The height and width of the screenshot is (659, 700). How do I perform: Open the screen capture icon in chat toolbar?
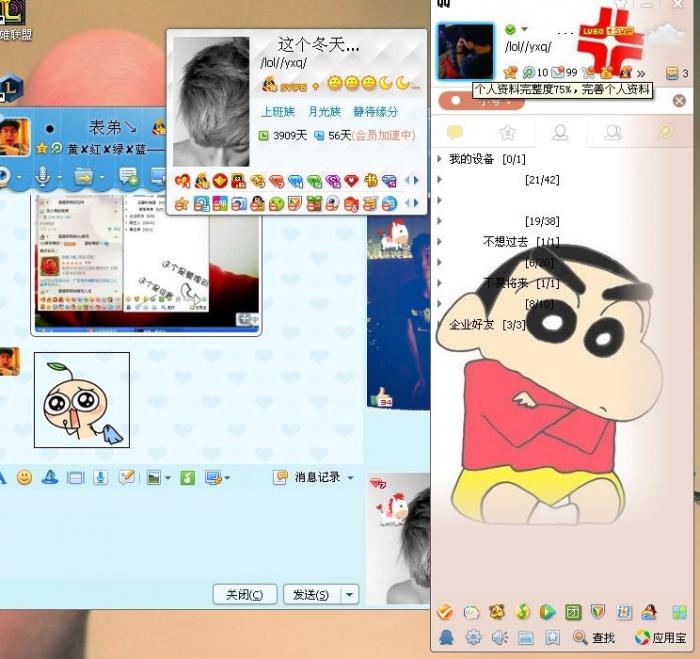point(213,478)
